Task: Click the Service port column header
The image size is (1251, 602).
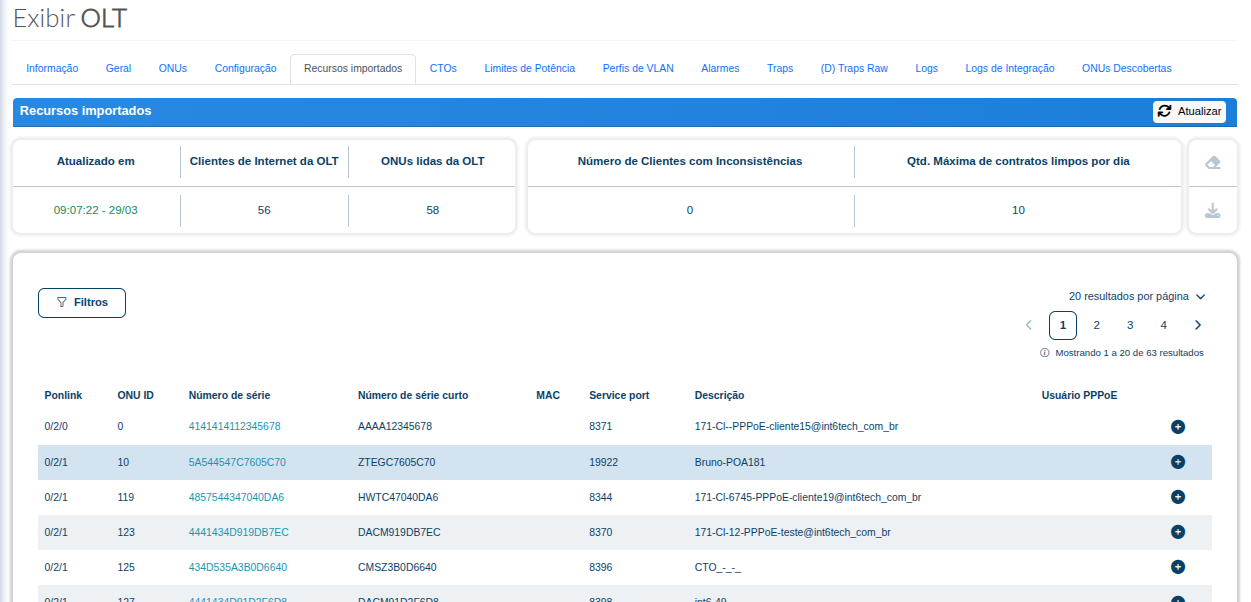Action: point(619,396)
